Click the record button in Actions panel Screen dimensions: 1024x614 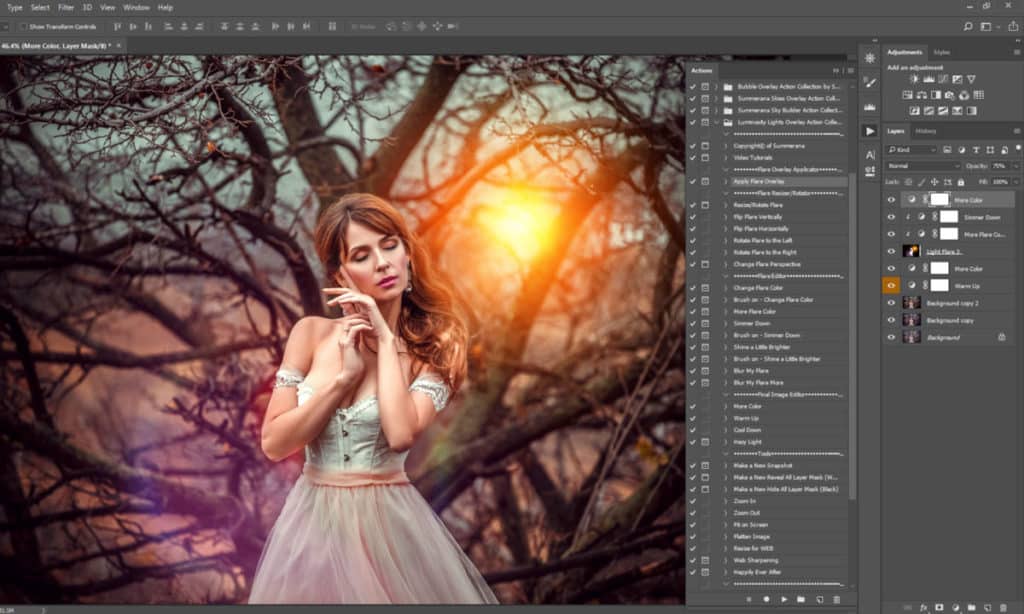tap(766, 599)
